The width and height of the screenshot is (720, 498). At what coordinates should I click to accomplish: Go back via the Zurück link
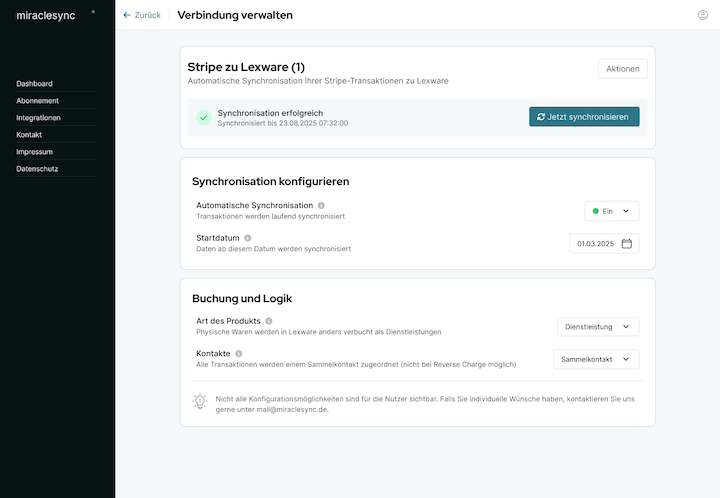coord(141,15)
